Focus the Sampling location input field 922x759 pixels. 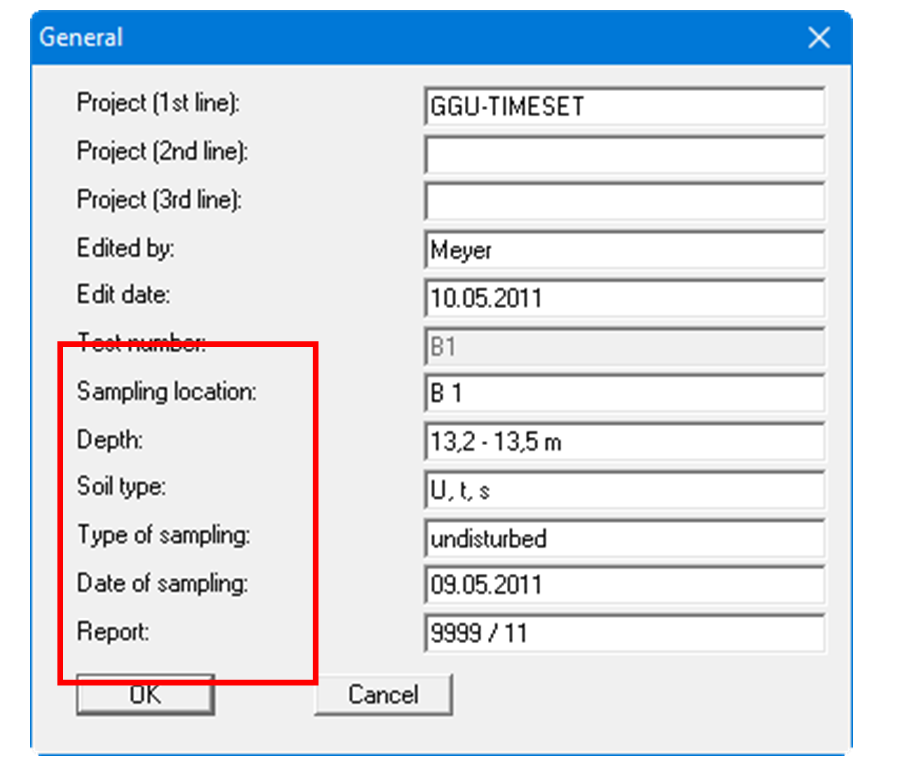624,393
